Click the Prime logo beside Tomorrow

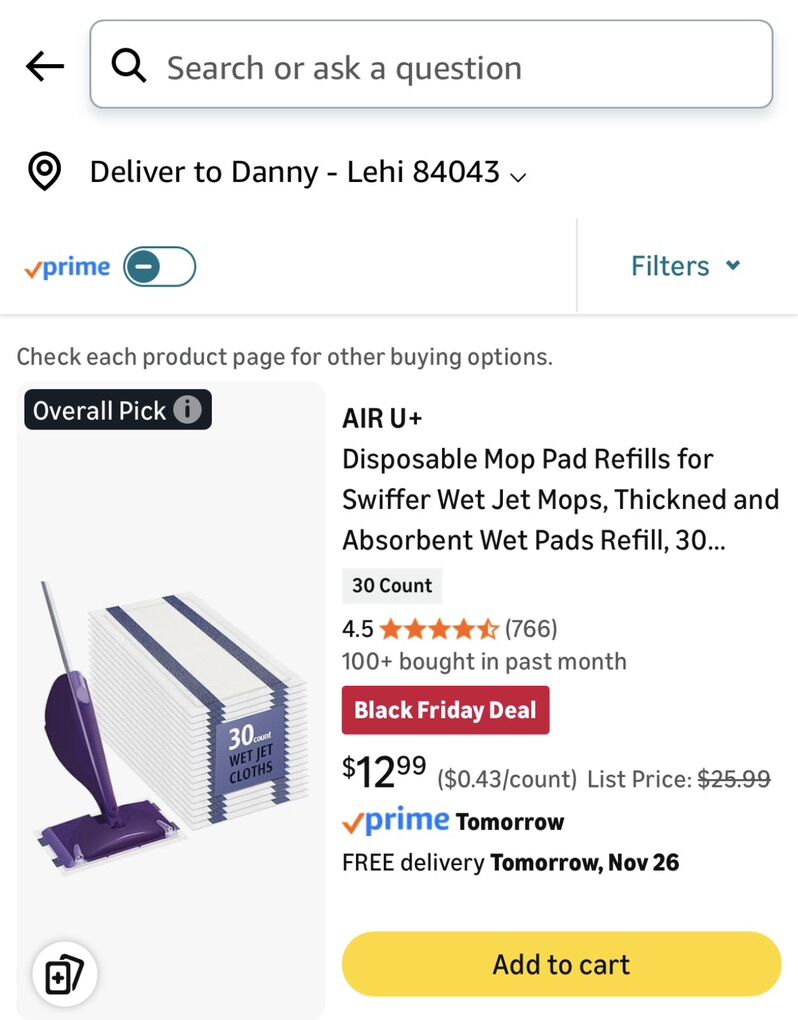(x=396, y=822)
